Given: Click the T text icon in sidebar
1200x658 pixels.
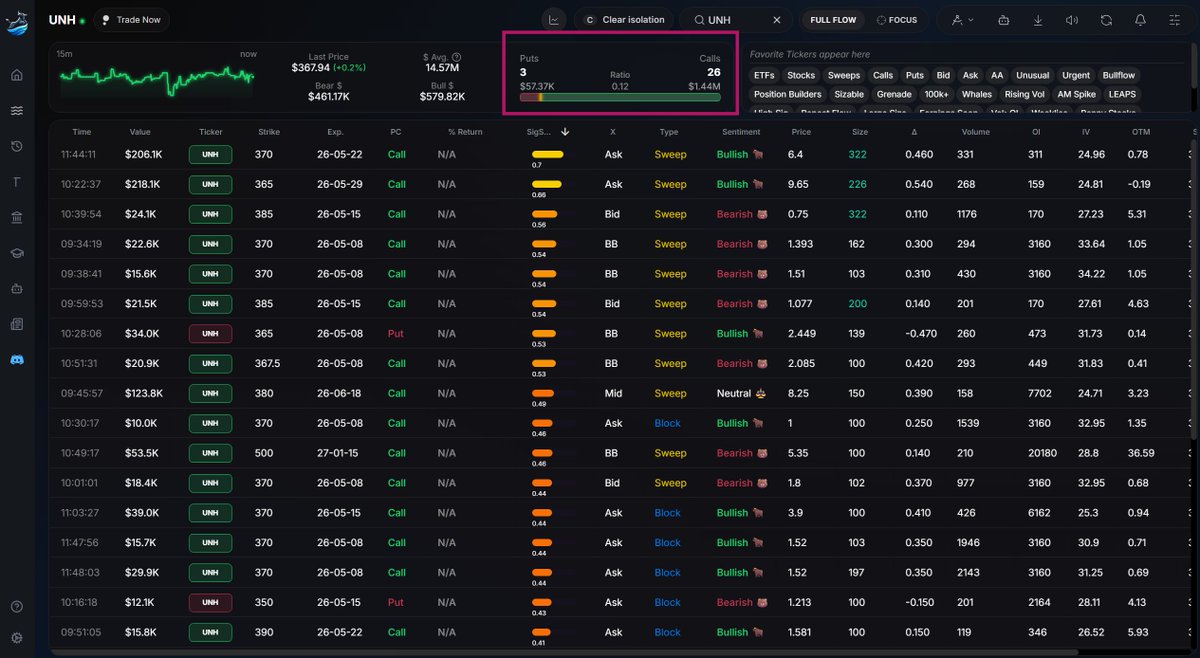Looking at the screenshot, I should tap(16, 182).
